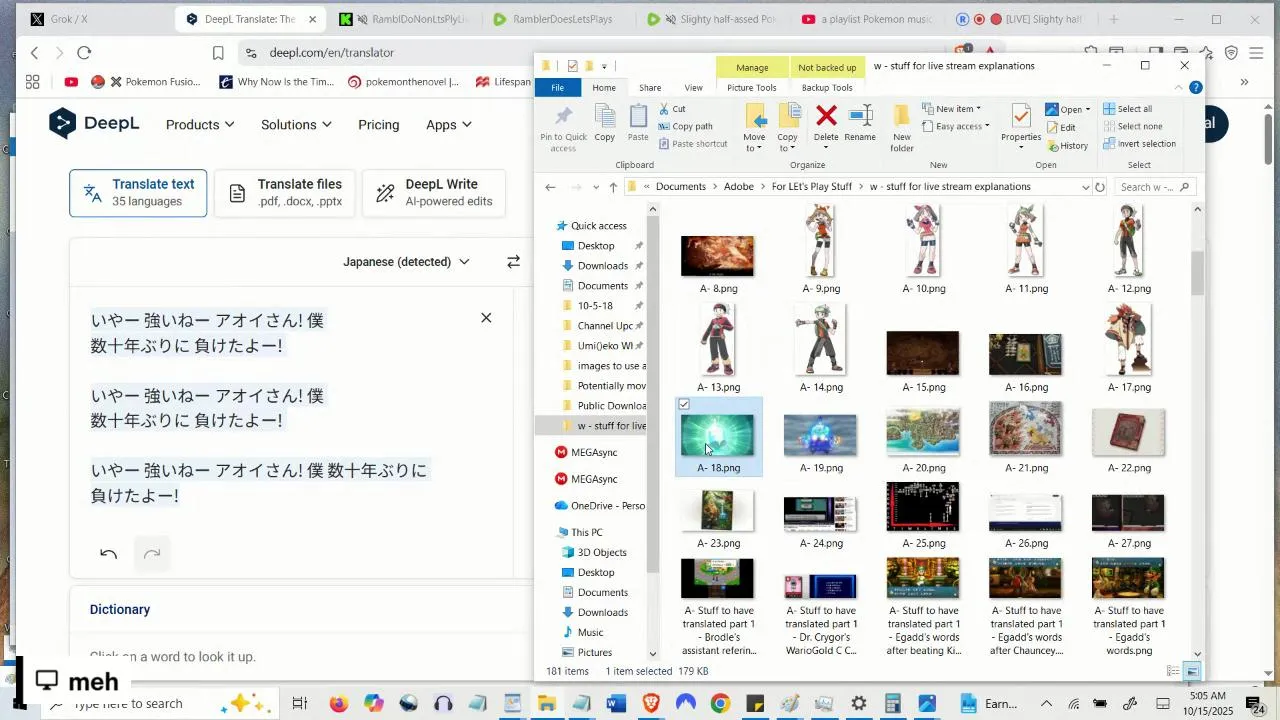
Task: Select Translate files tab in DeepL
Action: pyautogui.click(x=285, y=193)
